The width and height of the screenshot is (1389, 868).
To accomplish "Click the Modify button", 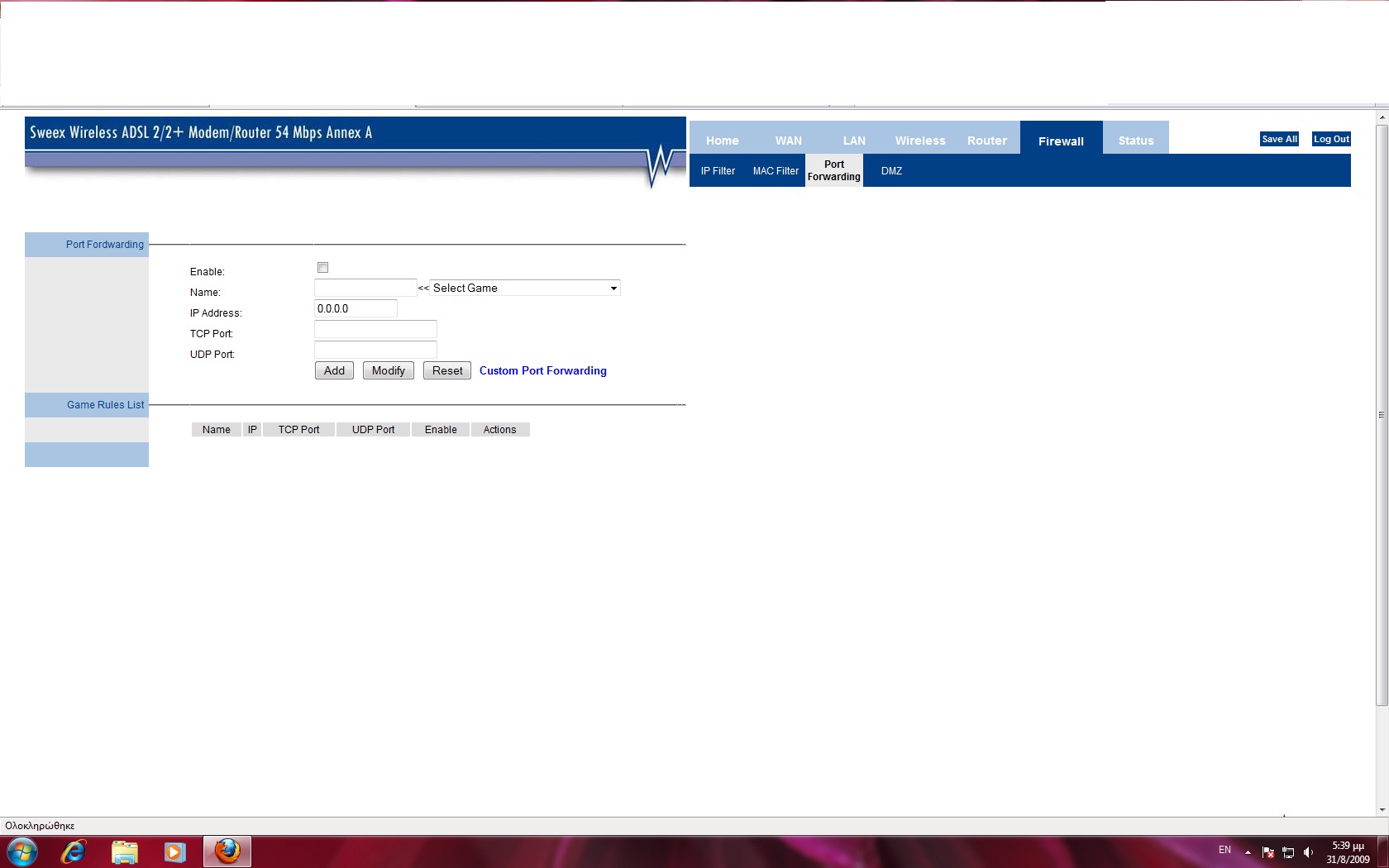I will coord(389,370).
